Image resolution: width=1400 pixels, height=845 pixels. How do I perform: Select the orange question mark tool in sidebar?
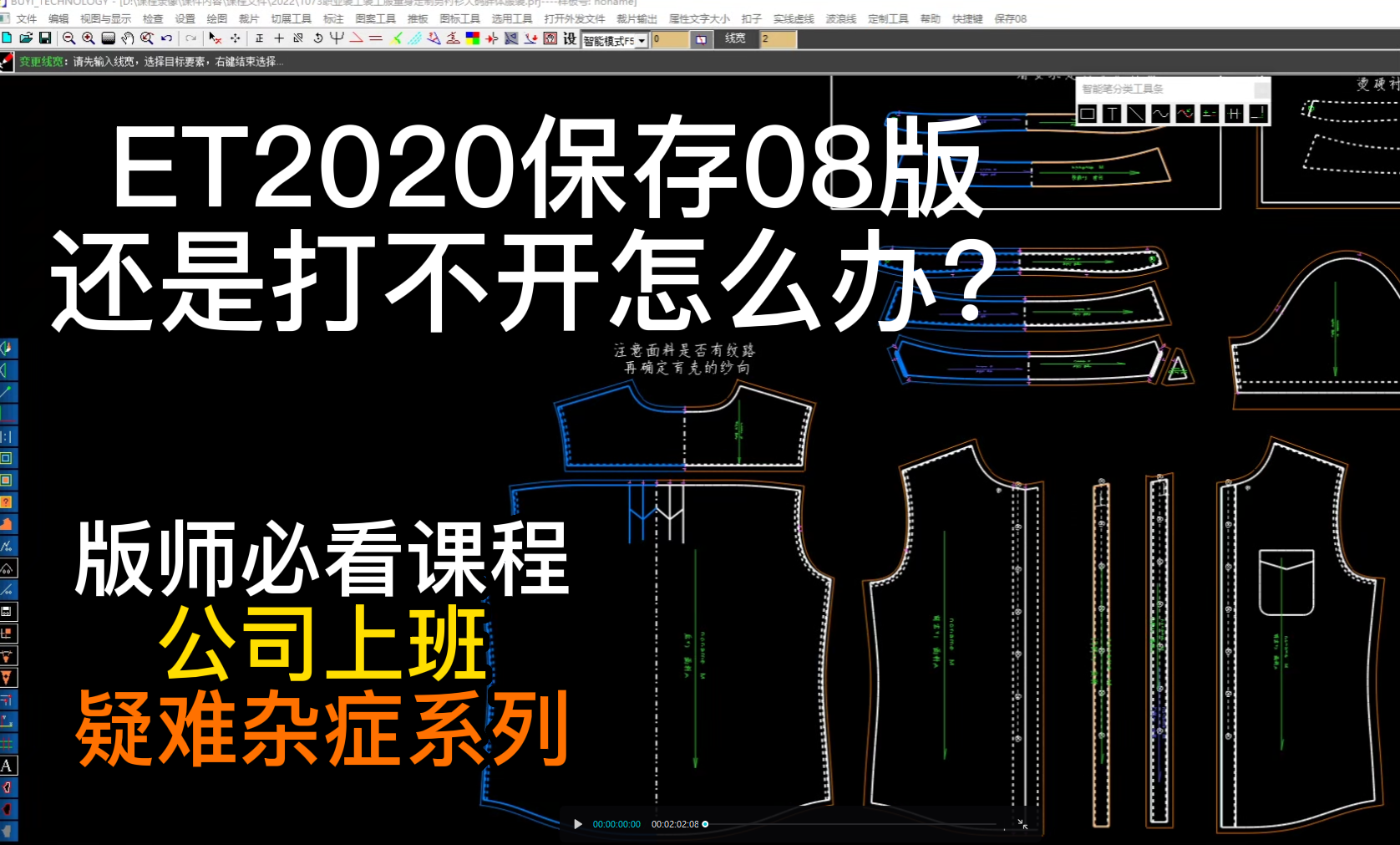tap(7, 502)
